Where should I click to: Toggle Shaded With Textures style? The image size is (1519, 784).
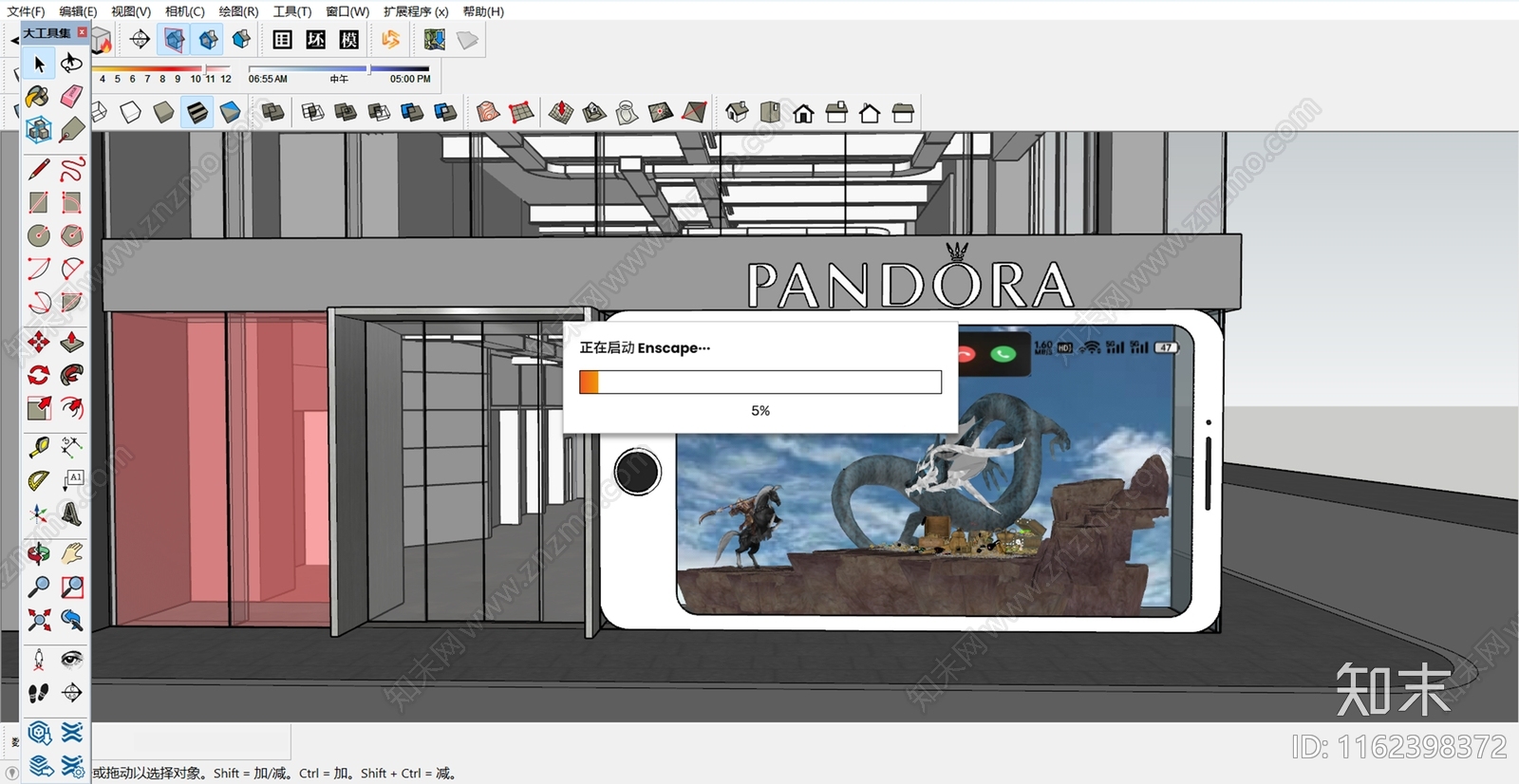pos(197,113)
